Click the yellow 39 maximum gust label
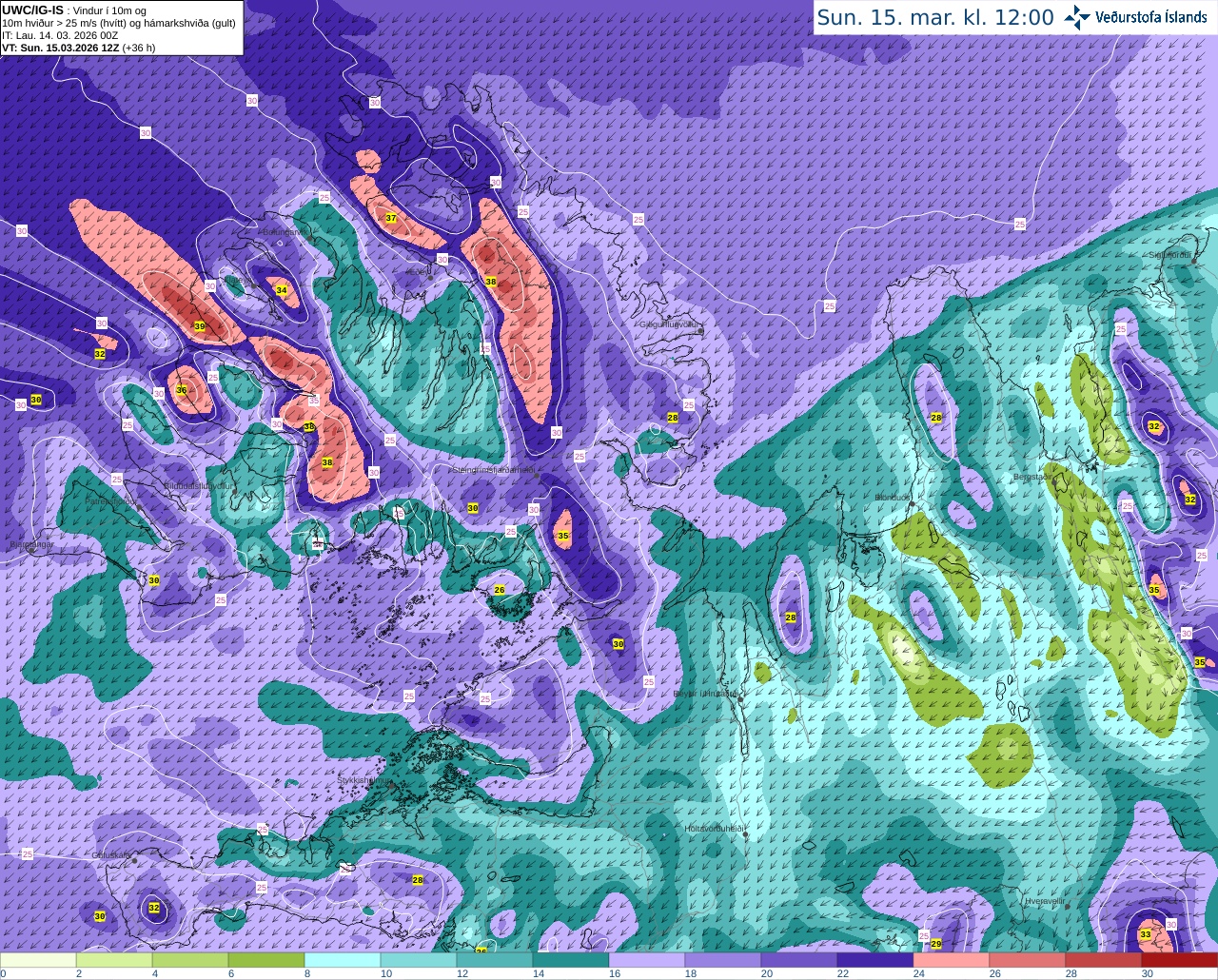Screen dimensions: 1218x980 [x=199, y=326]
